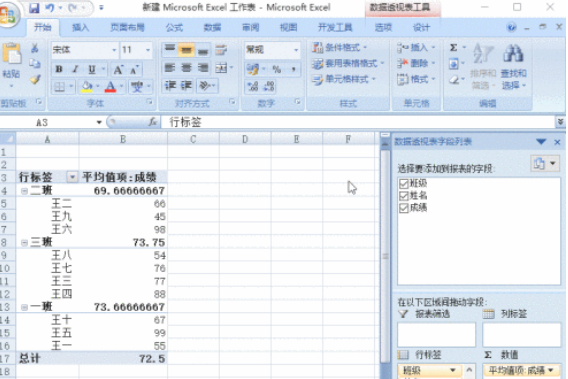Apply percent style format

tap(277, 69)
